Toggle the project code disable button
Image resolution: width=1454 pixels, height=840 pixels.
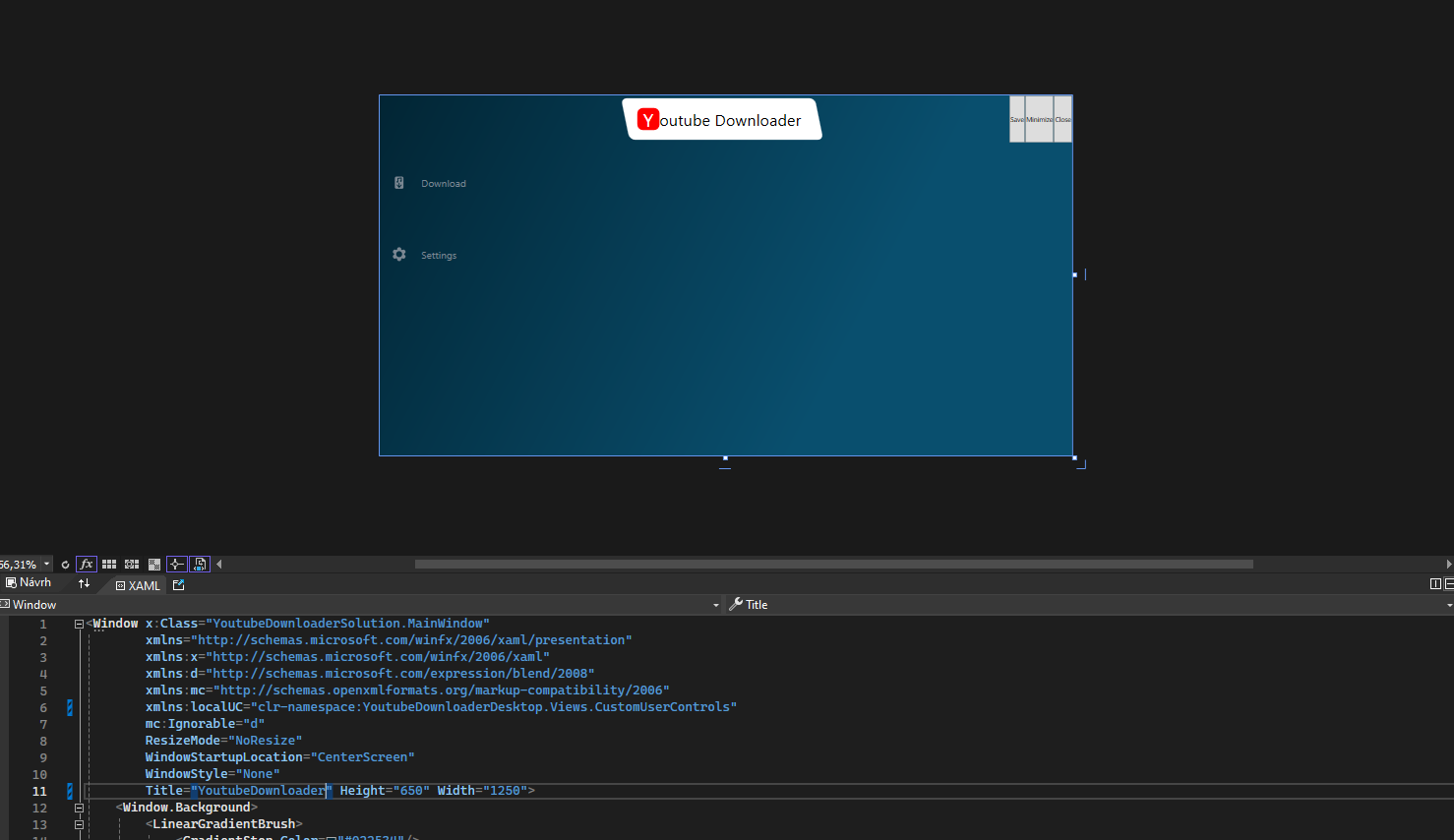(200, 565)
